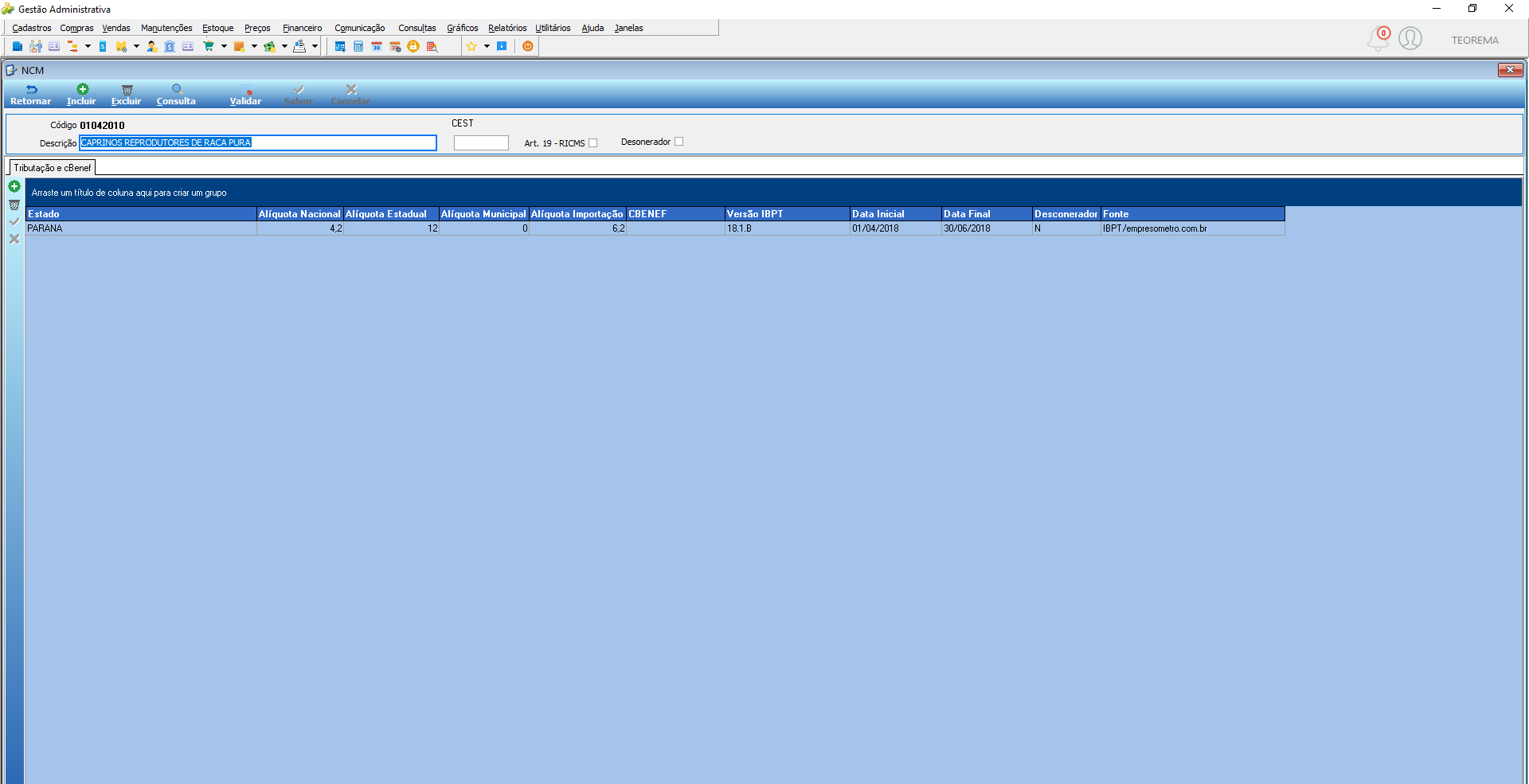Click the Incluir button
Screen dimensions: 1529x784
(x=81, y=95)
